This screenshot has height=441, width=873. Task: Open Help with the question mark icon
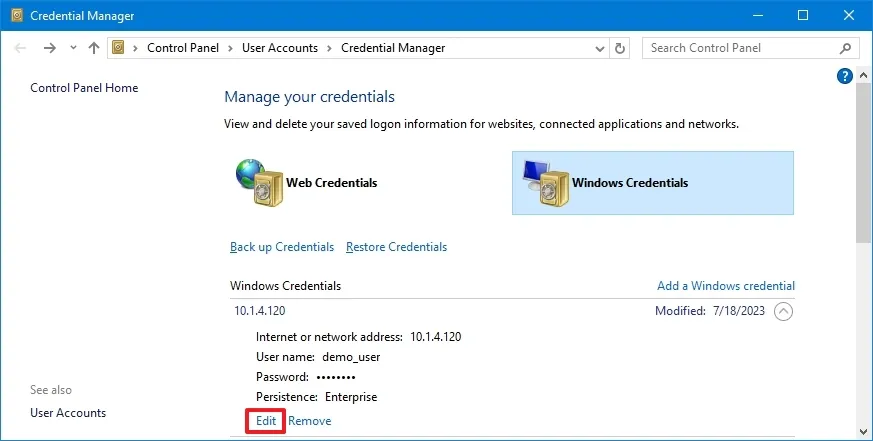(845, 76)
